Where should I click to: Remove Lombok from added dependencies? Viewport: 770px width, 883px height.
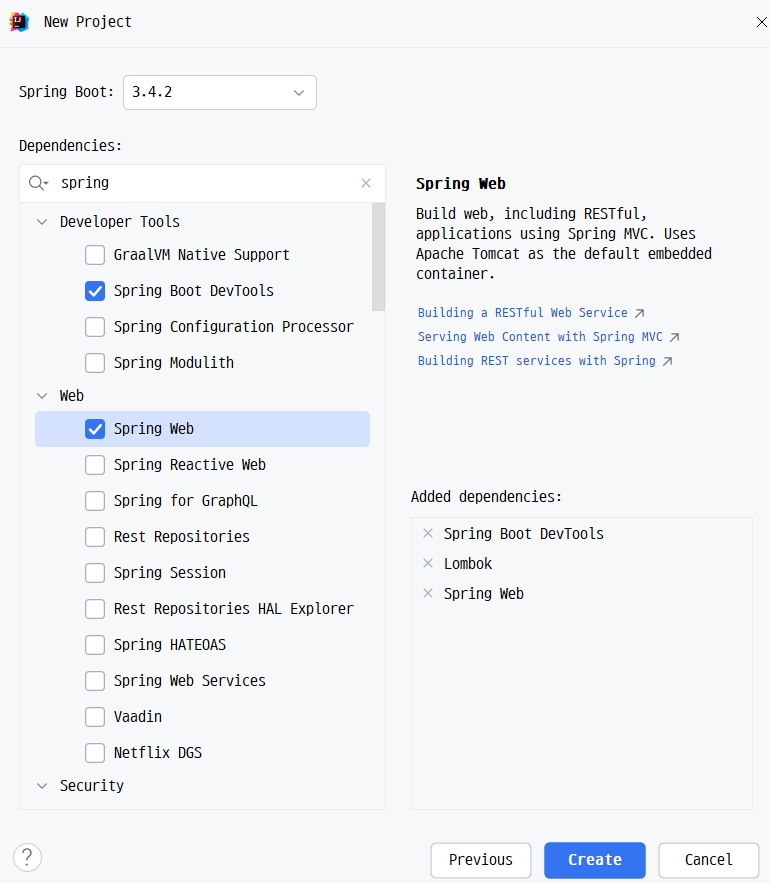click(x=428, y=563)
